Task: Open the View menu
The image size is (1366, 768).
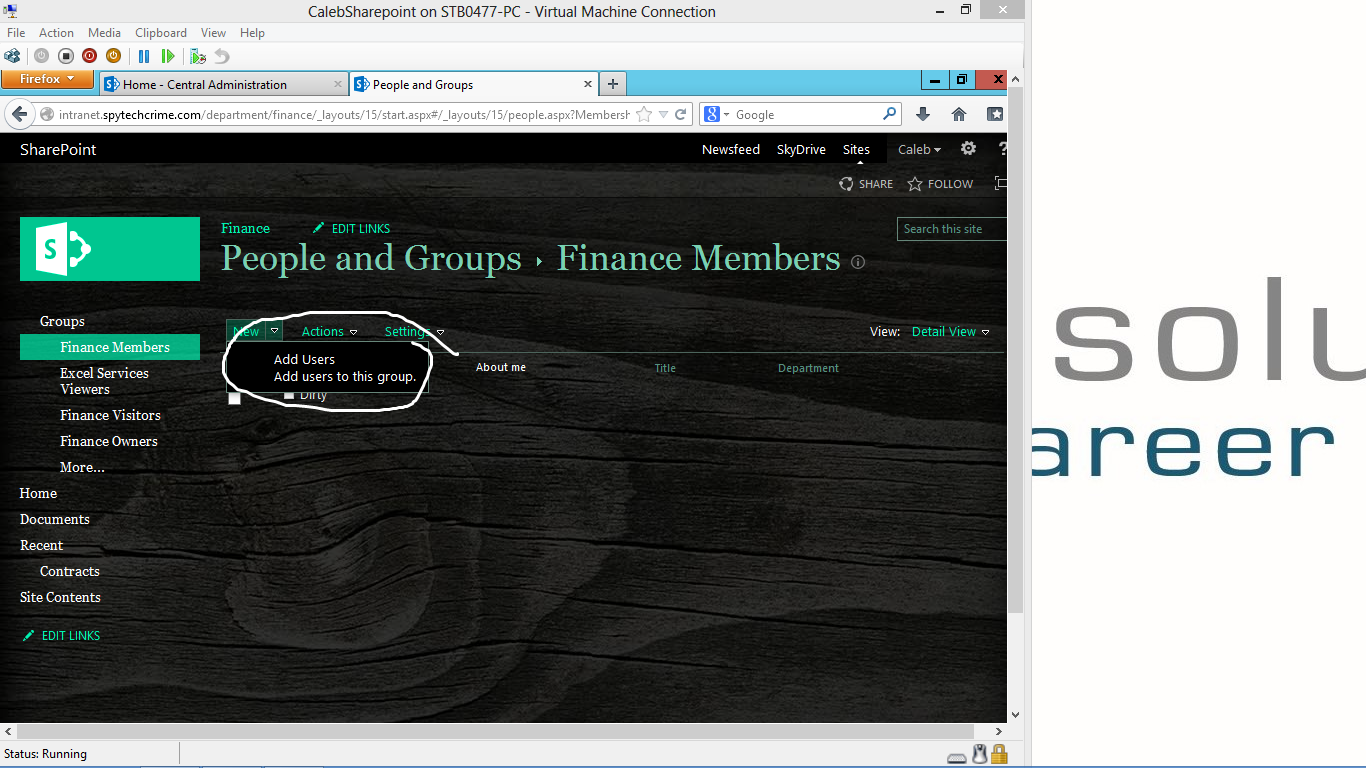Action: [213, 33]
